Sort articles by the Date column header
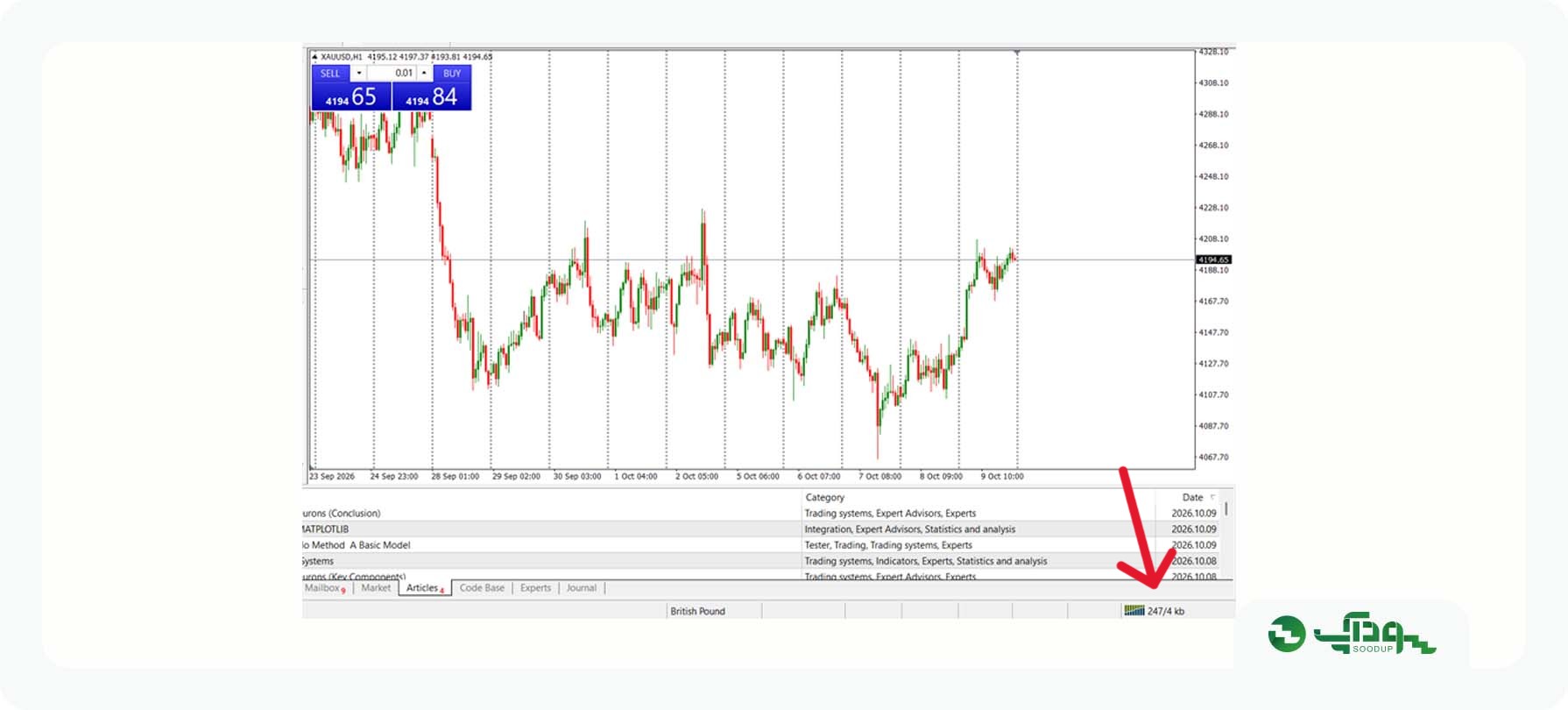Image resolution: width=1568 pixels, height=710 pixels. pyautogui.click(x=1192, y=497)
